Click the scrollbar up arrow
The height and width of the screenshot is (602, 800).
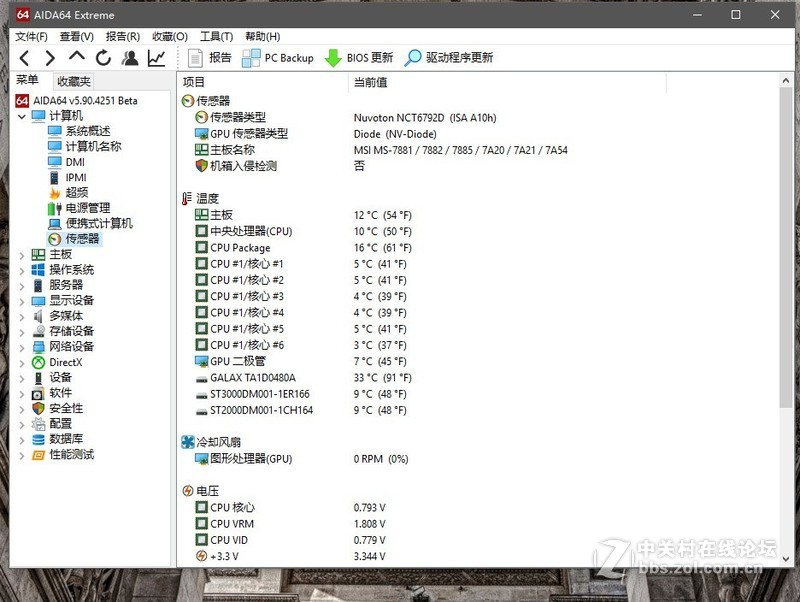pyautogui.click(x=786, y=81)
